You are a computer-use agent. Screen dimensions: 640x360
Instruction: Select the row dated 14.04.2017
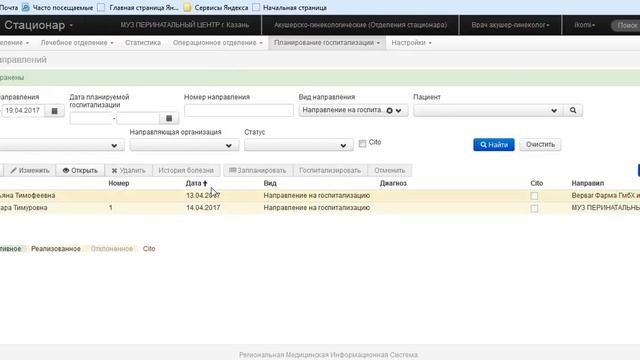tap(320, 208)
